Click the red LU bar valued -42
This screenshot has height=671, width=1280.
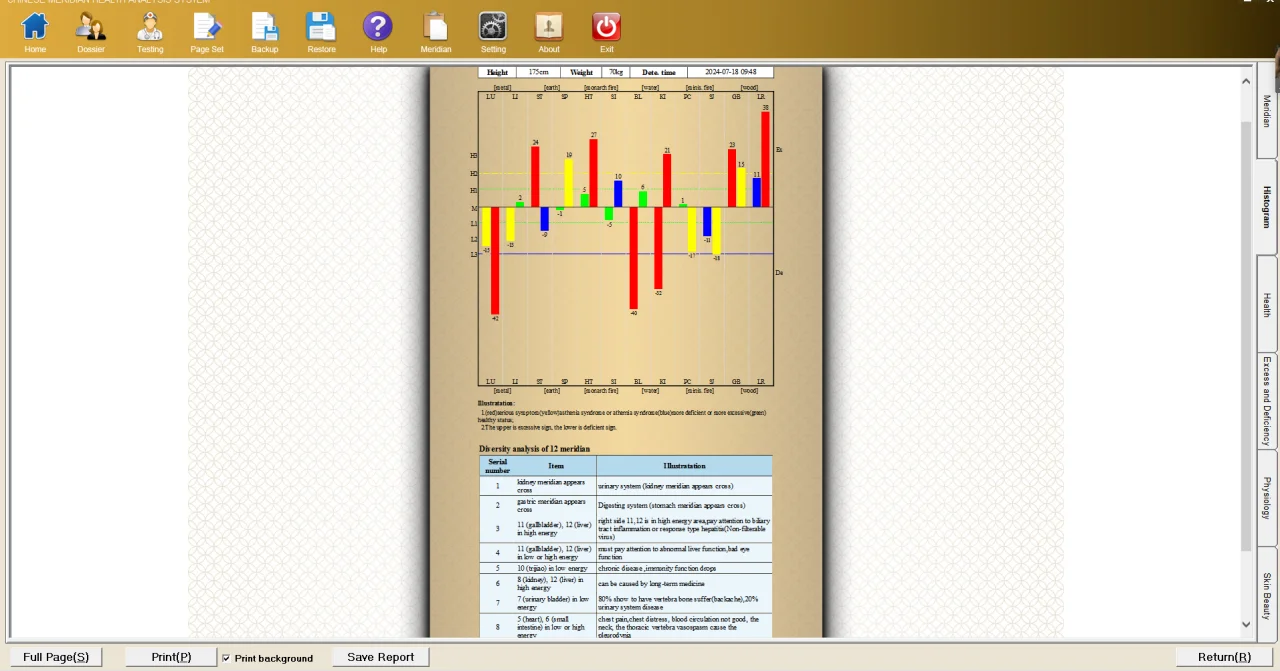tap(495, 260)
